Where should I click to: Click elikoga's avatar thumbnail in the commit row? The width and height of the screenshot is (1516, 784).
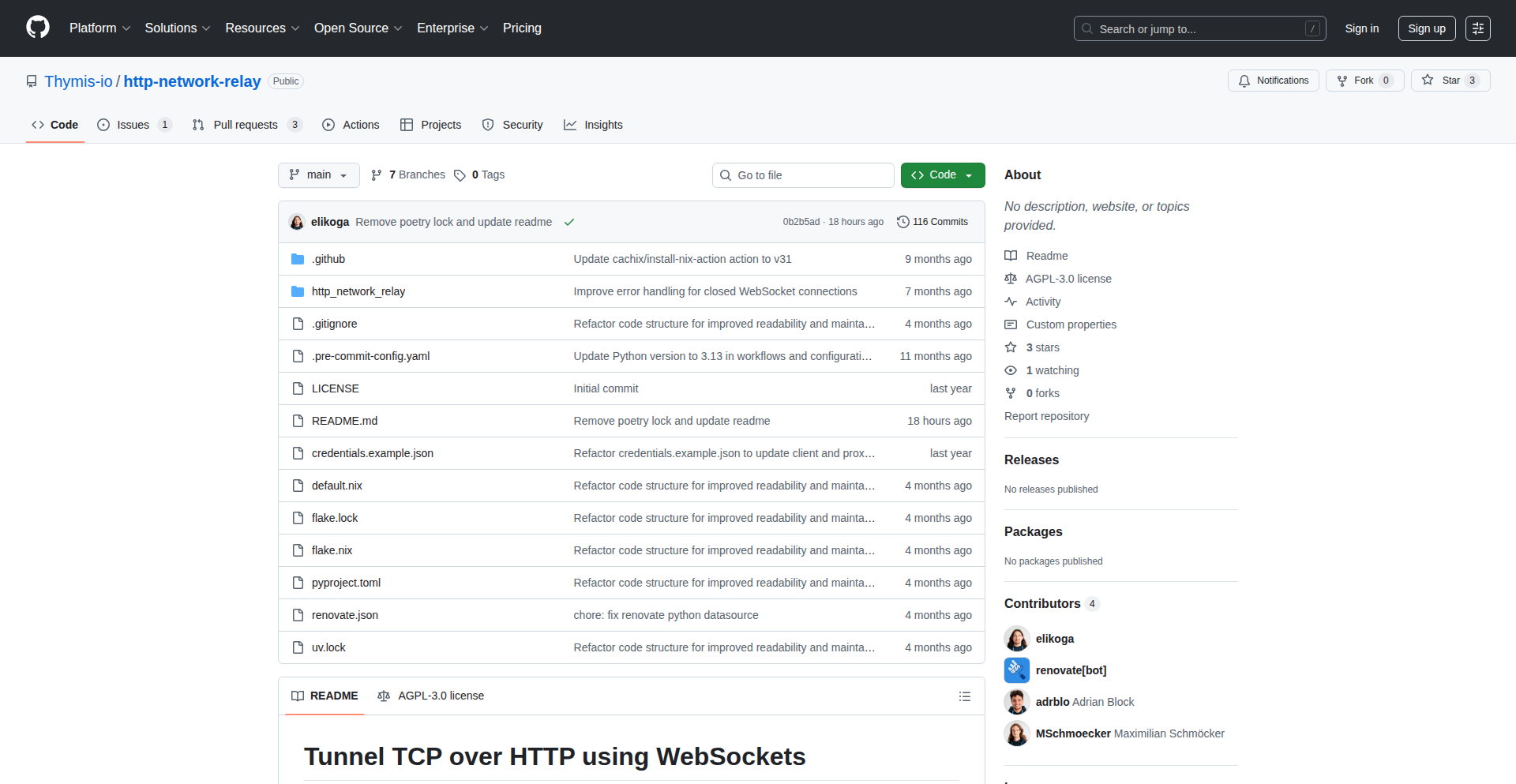coord(297,222)
